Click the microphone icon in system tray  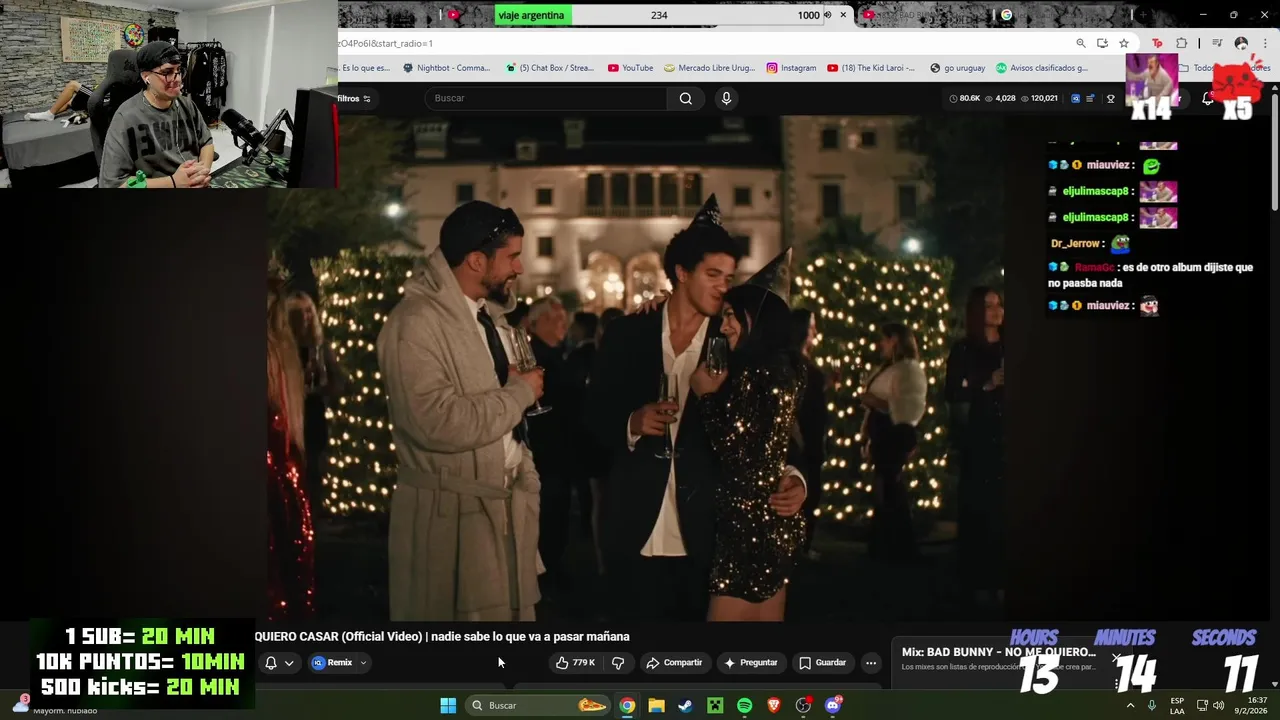pyautogui.click(x=1152, y=705)
